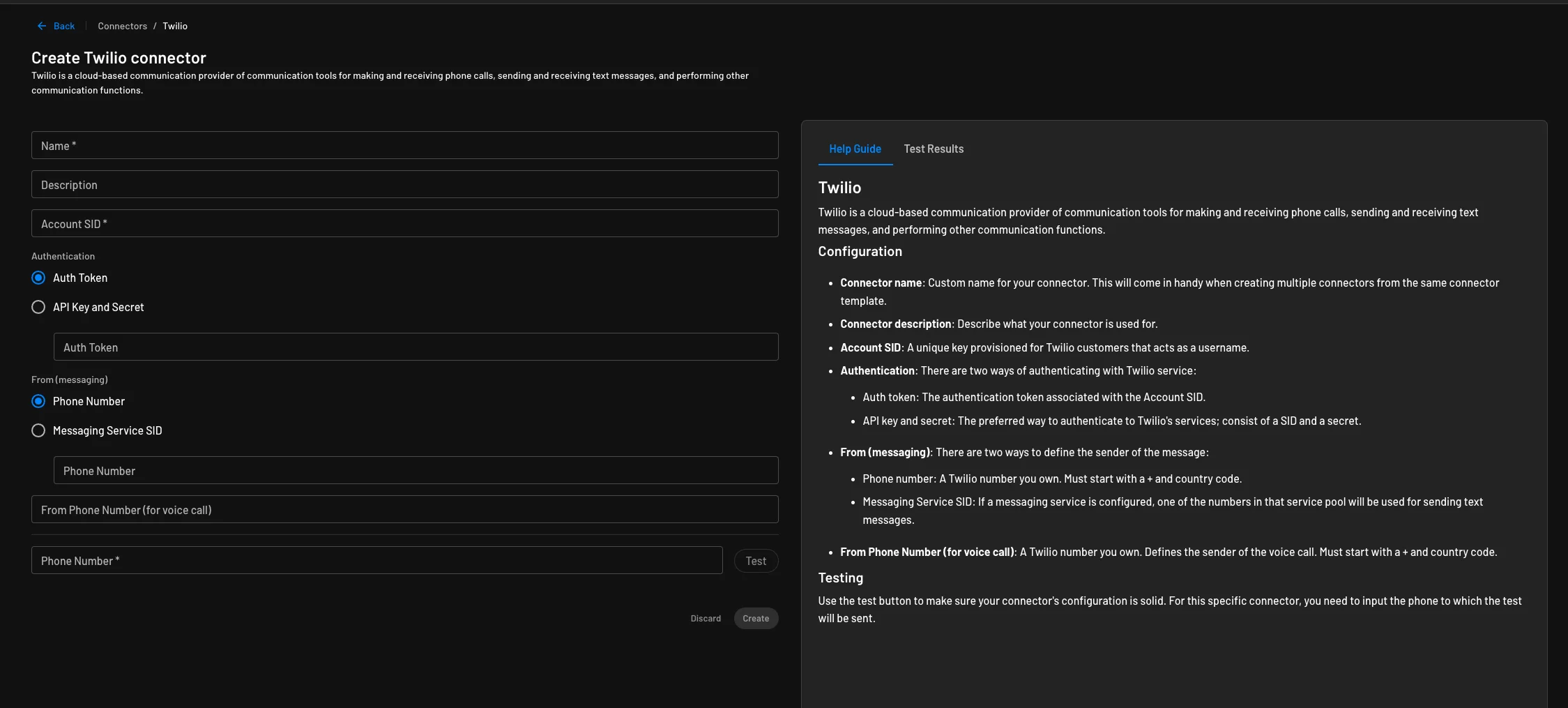Open the Help Guide tab
The height and width of the screenshot is (708, 1568).
[x=854, y=149]
